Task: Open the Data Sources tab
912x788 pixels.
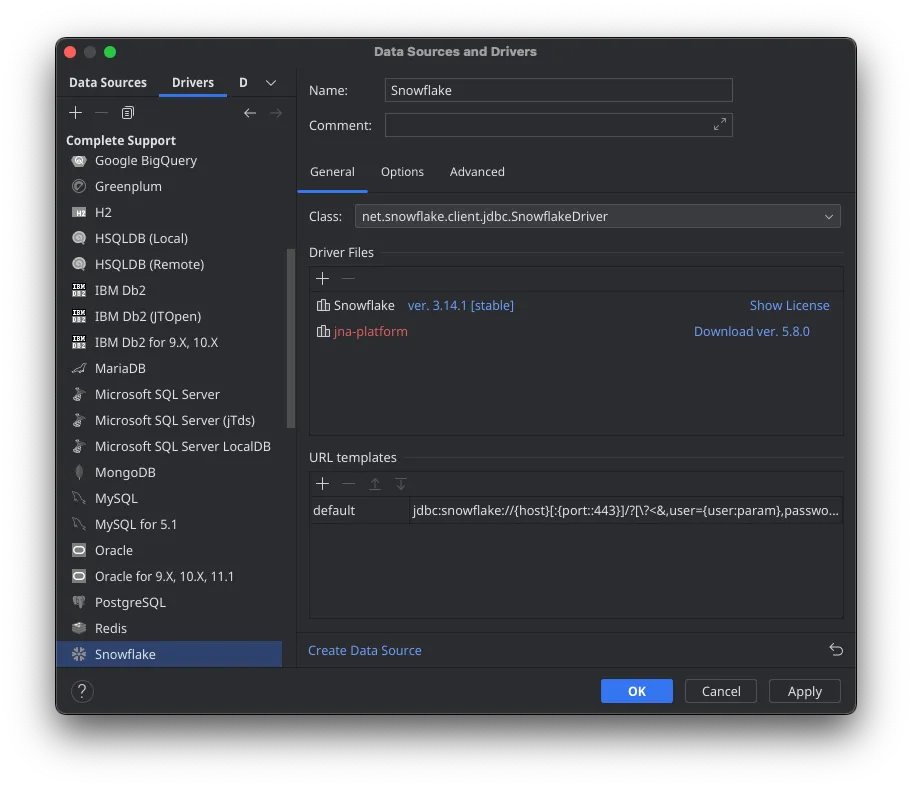Action: pyautogui.click(x=108, y=83)
